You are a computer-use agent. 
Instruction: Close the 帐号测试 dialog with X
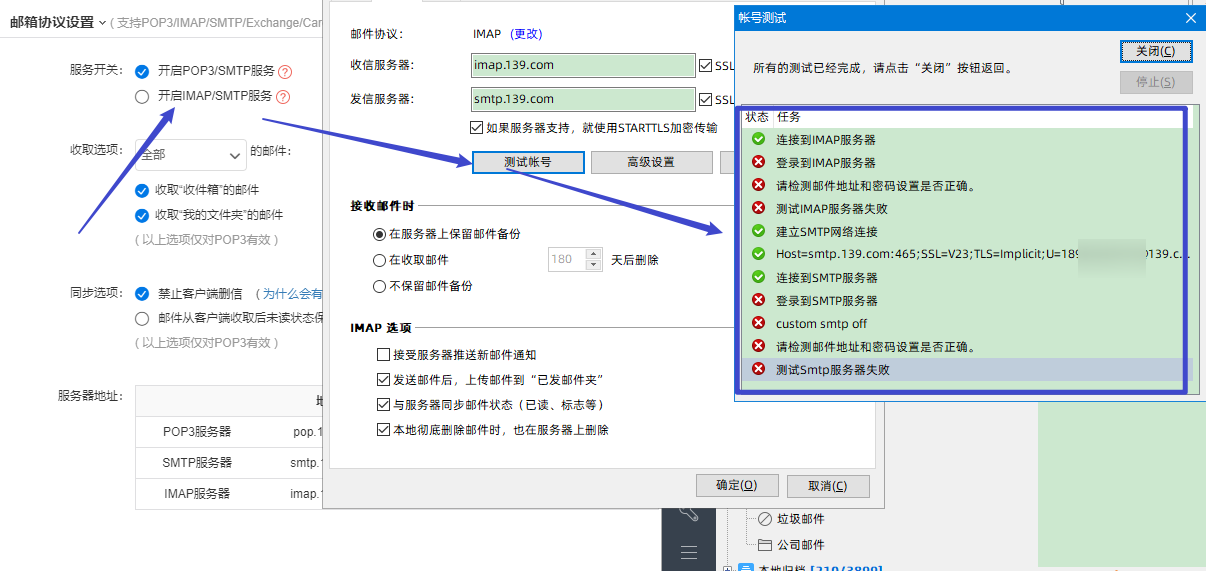1190,18
